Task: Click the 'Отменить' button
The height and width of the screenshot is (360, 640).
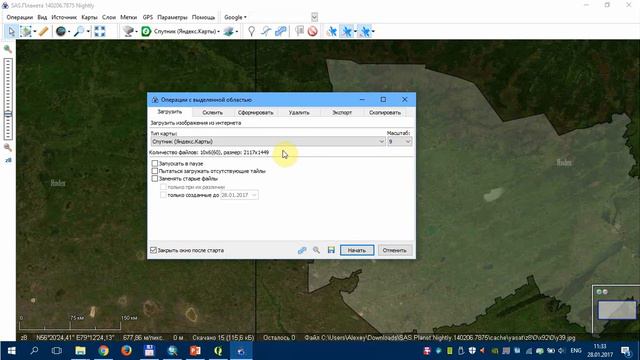Action: click(394, 250)
